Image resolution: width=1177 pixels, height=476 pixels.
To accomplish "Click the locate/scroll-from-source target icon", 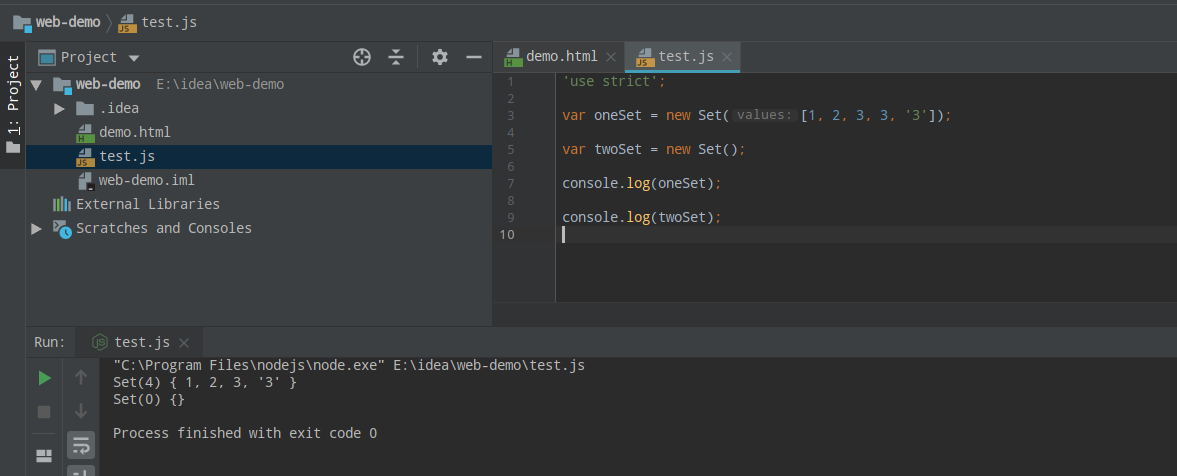I will tap(362, 57).
